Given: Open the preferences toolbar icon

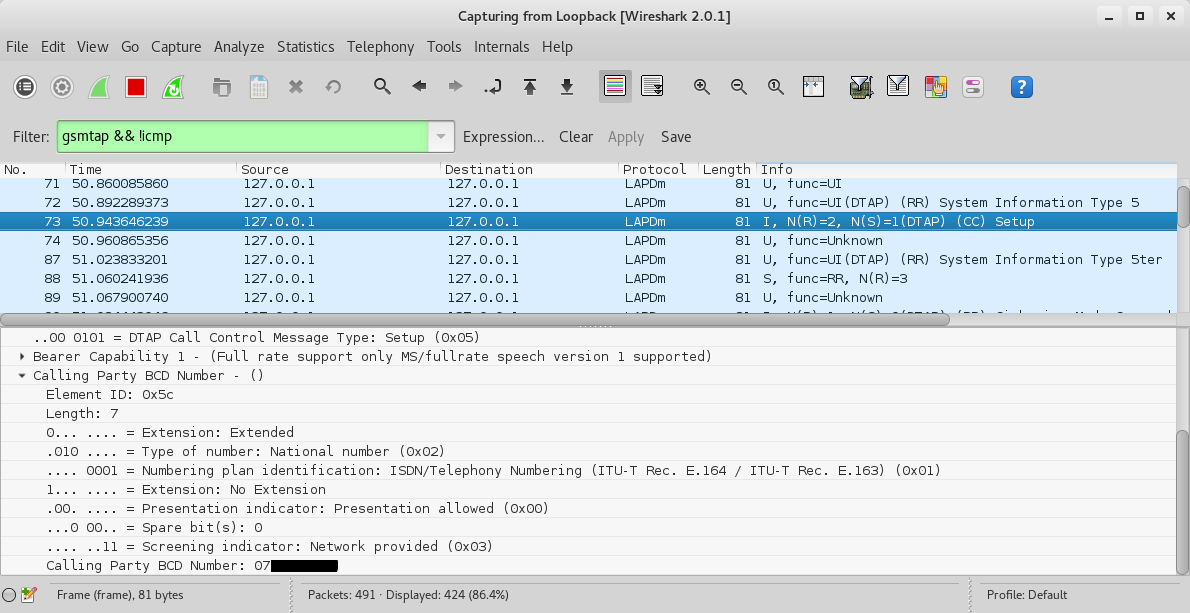Looking at the screenshot, I should [972, 86].
